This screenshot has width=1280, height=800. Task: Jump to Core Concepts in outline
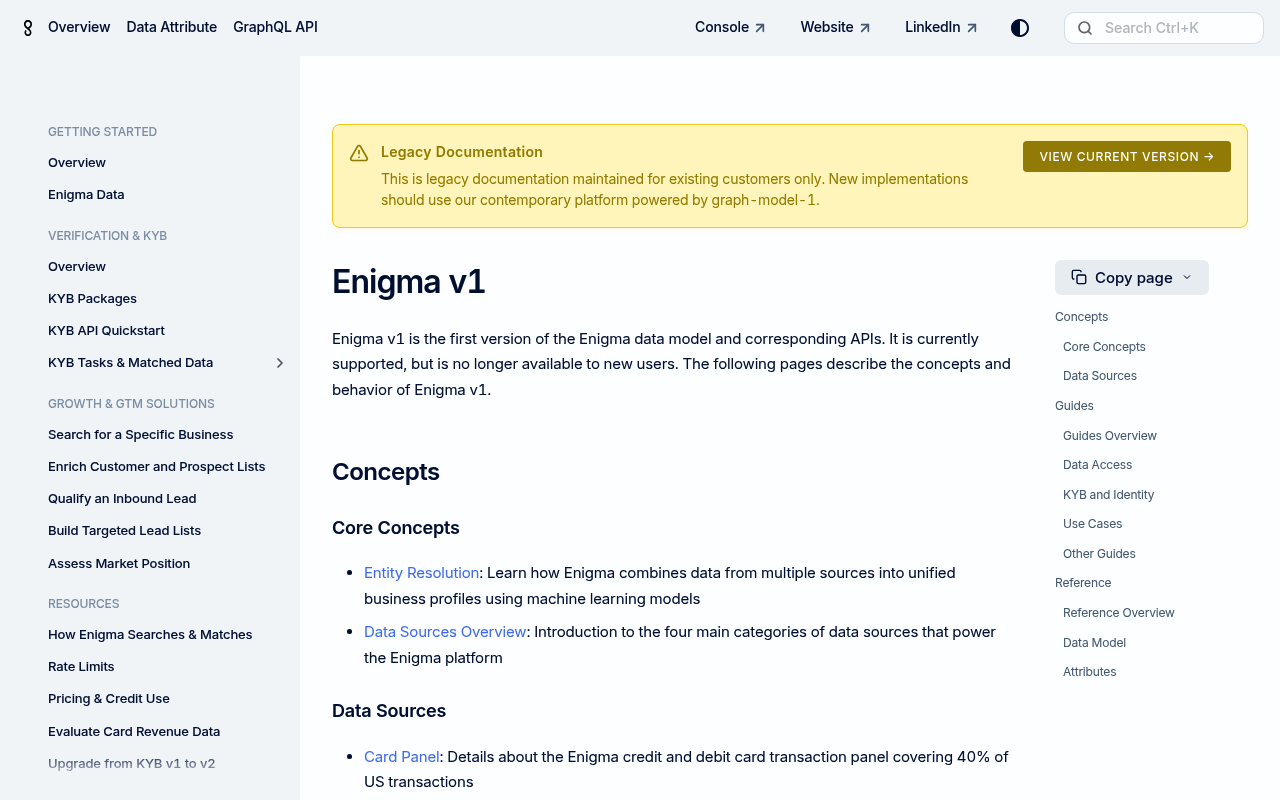1104,347
